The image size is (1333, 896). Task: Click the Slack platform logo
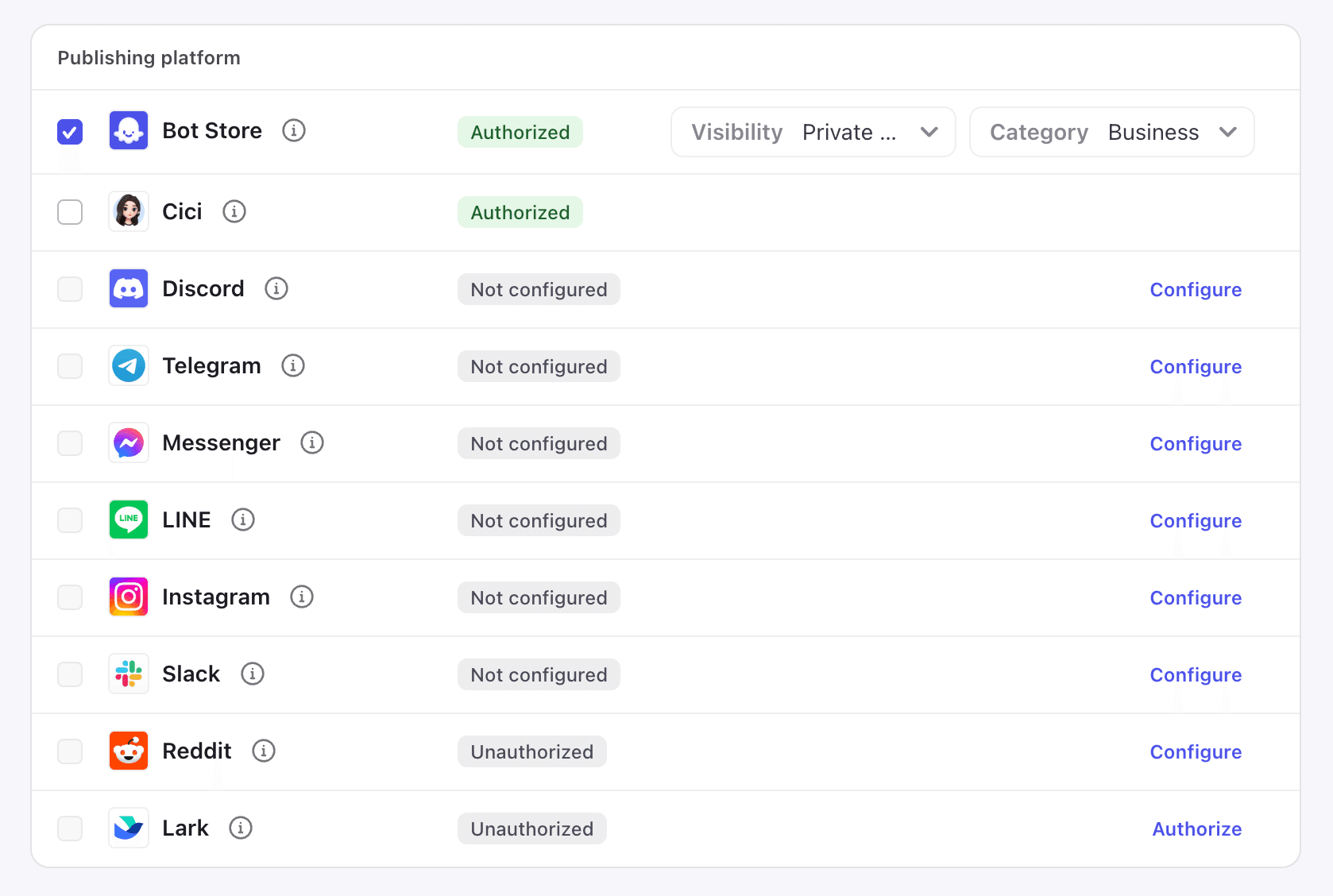[x=129, y=674]
